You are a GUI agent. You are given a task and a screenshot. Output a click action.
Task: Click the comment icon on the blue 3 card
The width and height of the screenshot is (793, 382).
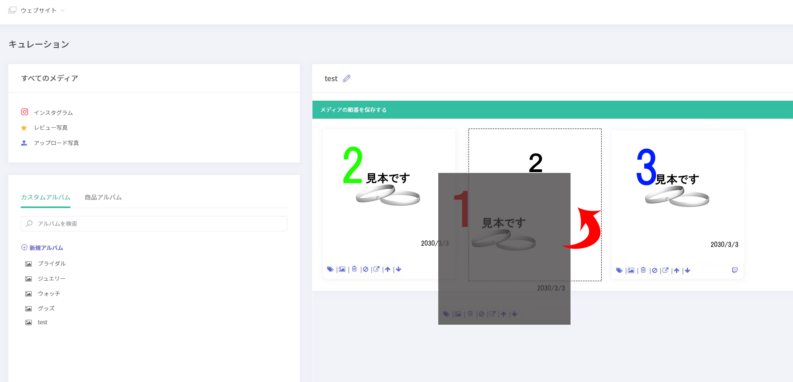click(x=735, y=270)
